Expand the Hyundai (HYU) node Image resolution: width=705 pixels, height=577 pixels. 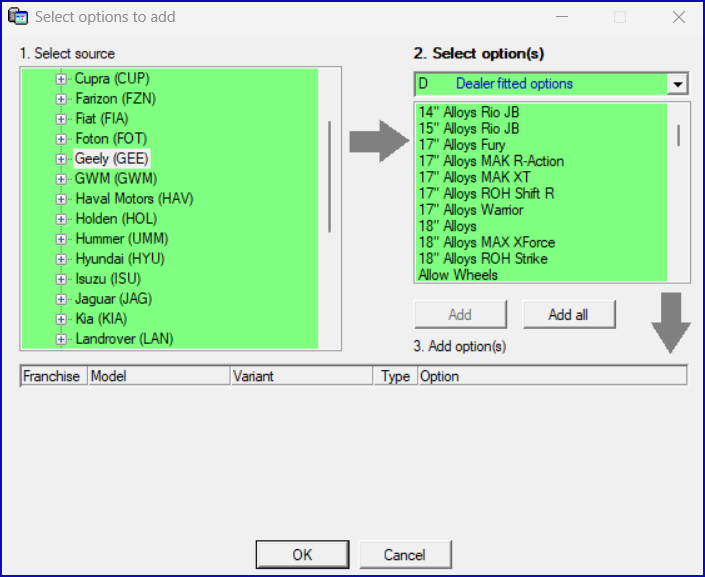[61, 259]
